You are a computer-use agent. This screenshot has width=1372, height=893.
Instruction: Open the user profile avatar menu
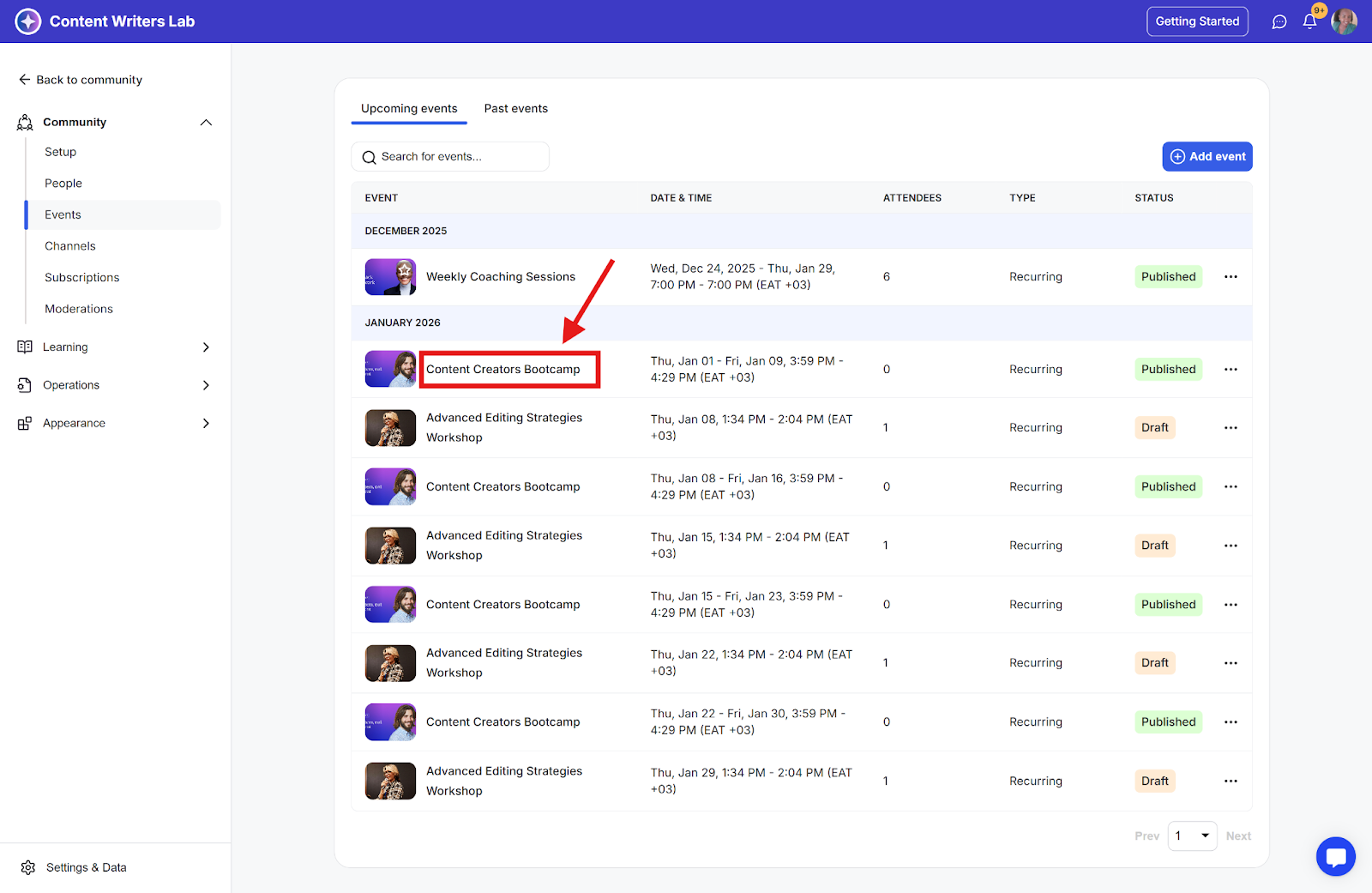click(x=1344, y=21)
